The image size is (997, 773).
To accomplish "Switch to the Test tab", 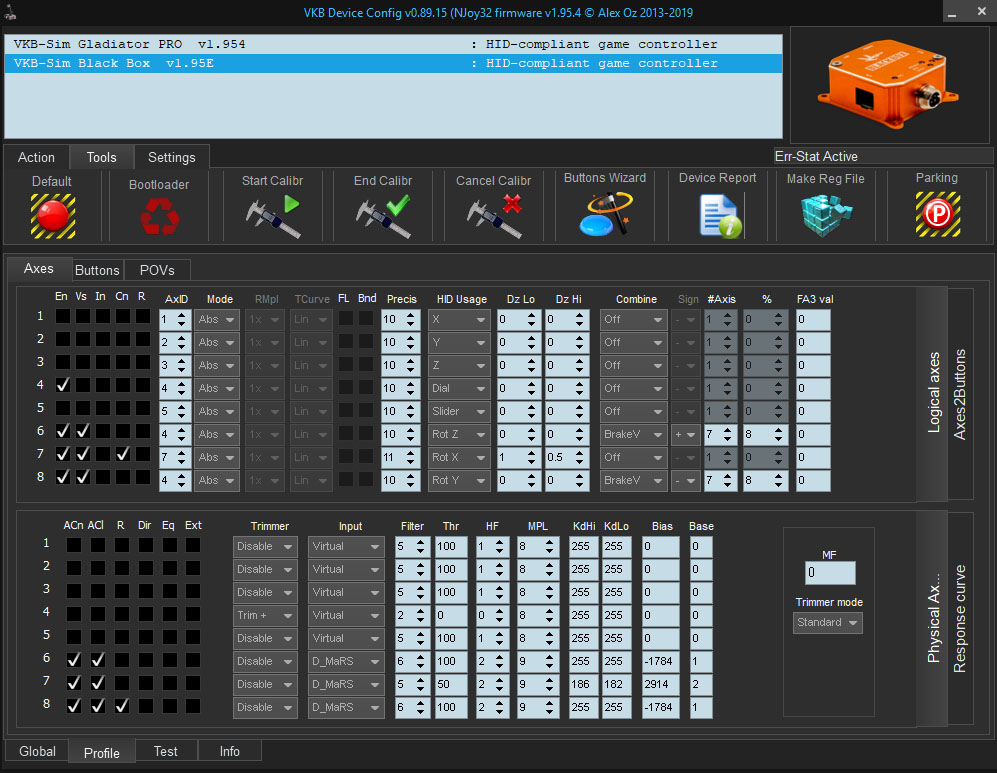I will click(166, 751).
